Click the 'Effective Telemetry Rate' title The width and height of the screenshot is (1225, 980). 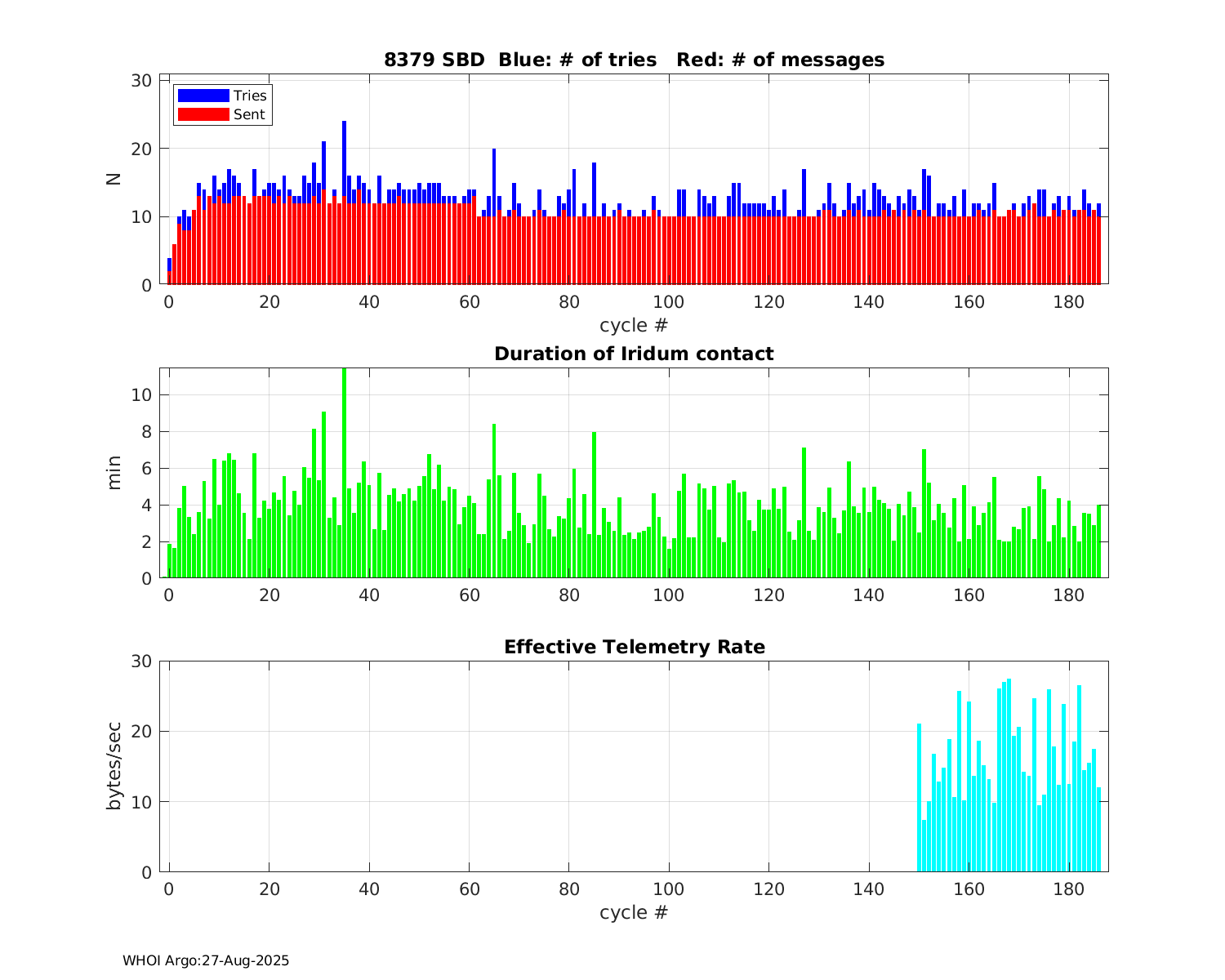tap(634, 647)
